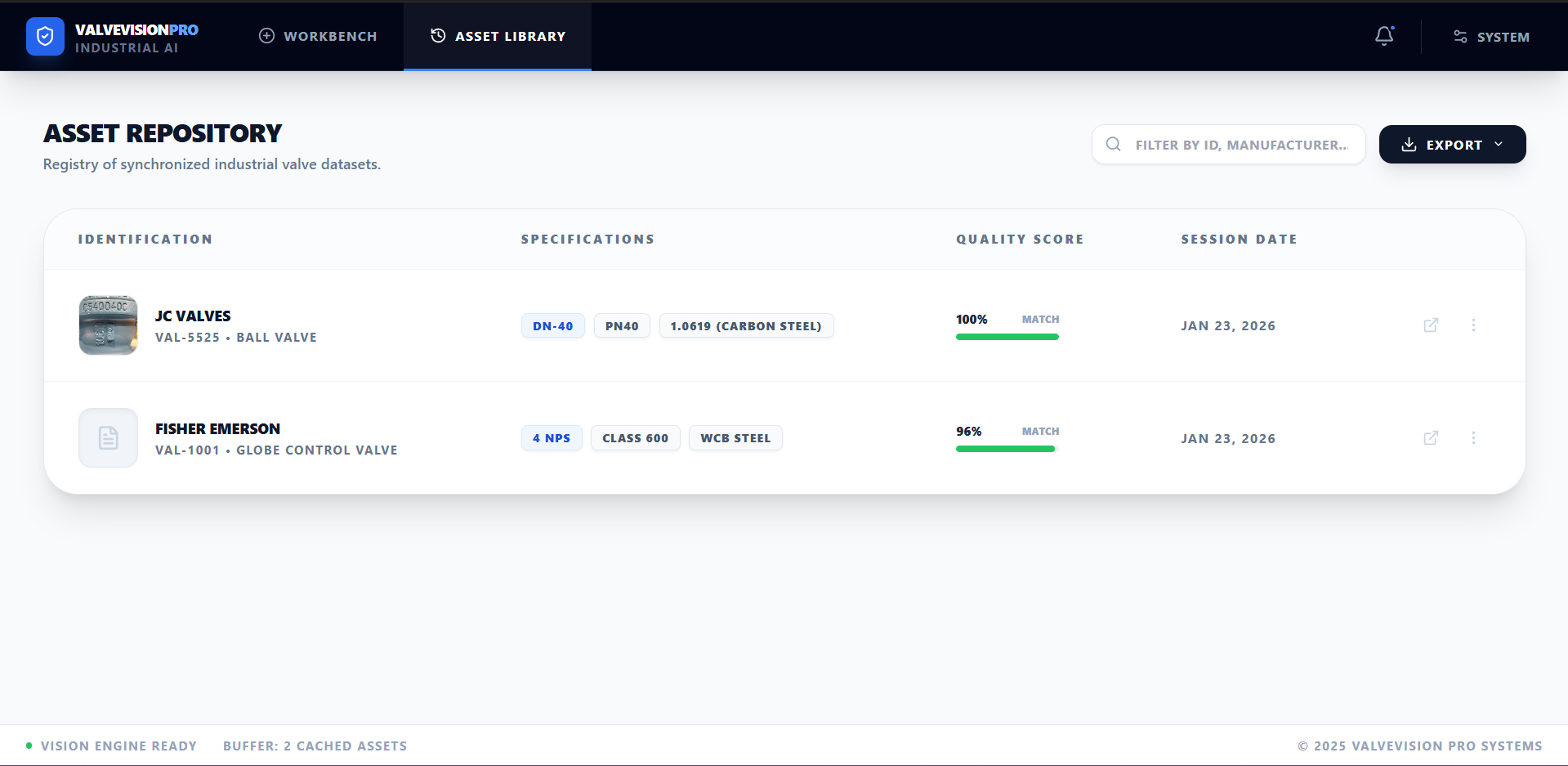Viewport: 1568px width, 766px height.
Task: Click the 96% quality score bar
Action: 1007,449
